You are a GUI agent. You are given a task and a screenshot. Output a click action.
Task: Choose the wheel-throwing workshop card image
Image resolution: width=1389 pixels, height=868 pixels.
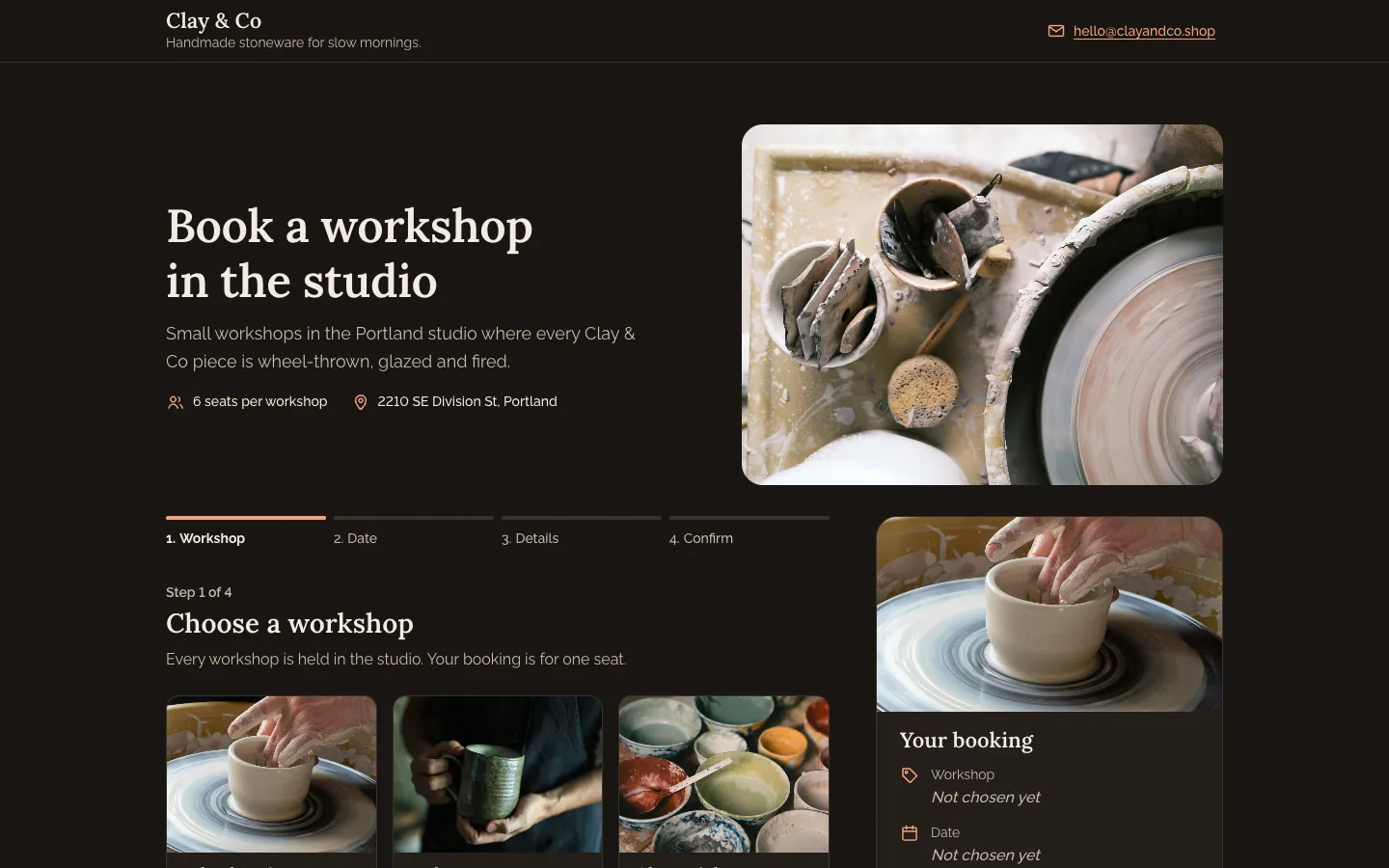tap(271, 774)
